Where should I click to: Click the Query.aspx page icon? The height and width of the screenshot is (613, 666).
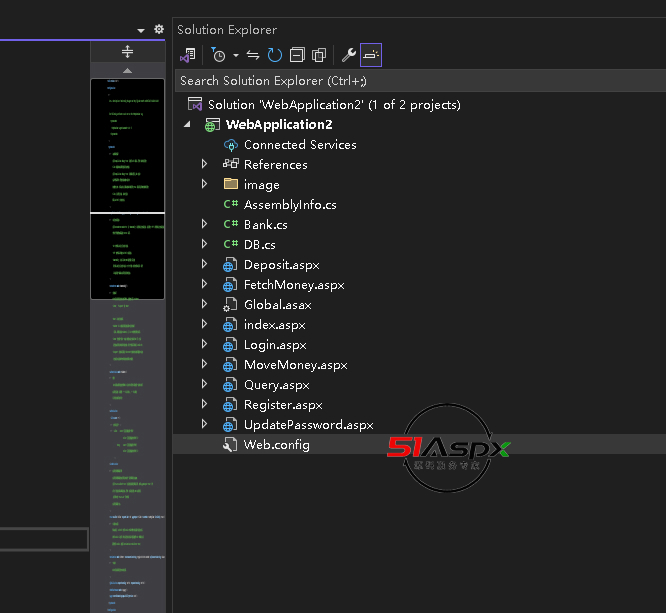(x=230, y=384)
